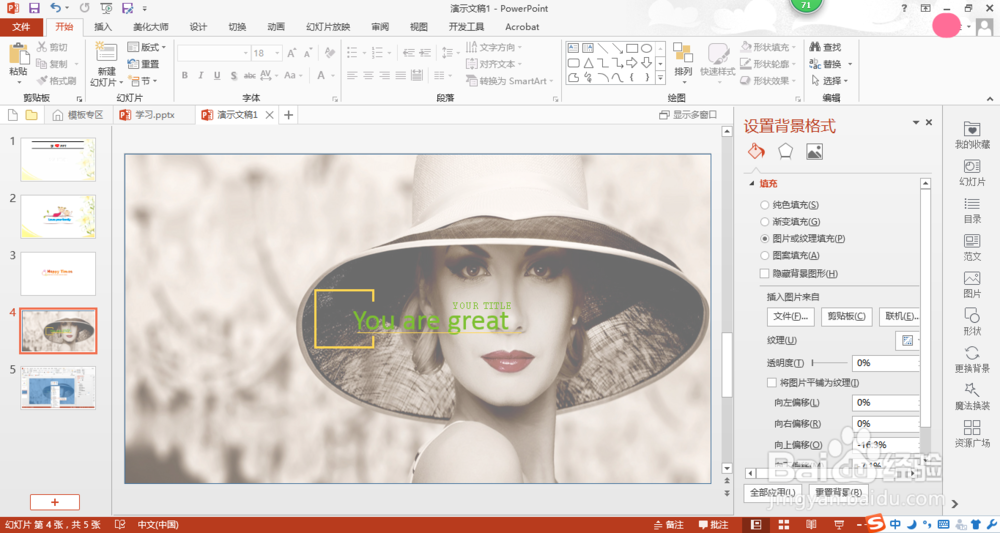Click the Offset left (向左偏移) value field
The image size is (1000, 533).
tap(885, 403)
